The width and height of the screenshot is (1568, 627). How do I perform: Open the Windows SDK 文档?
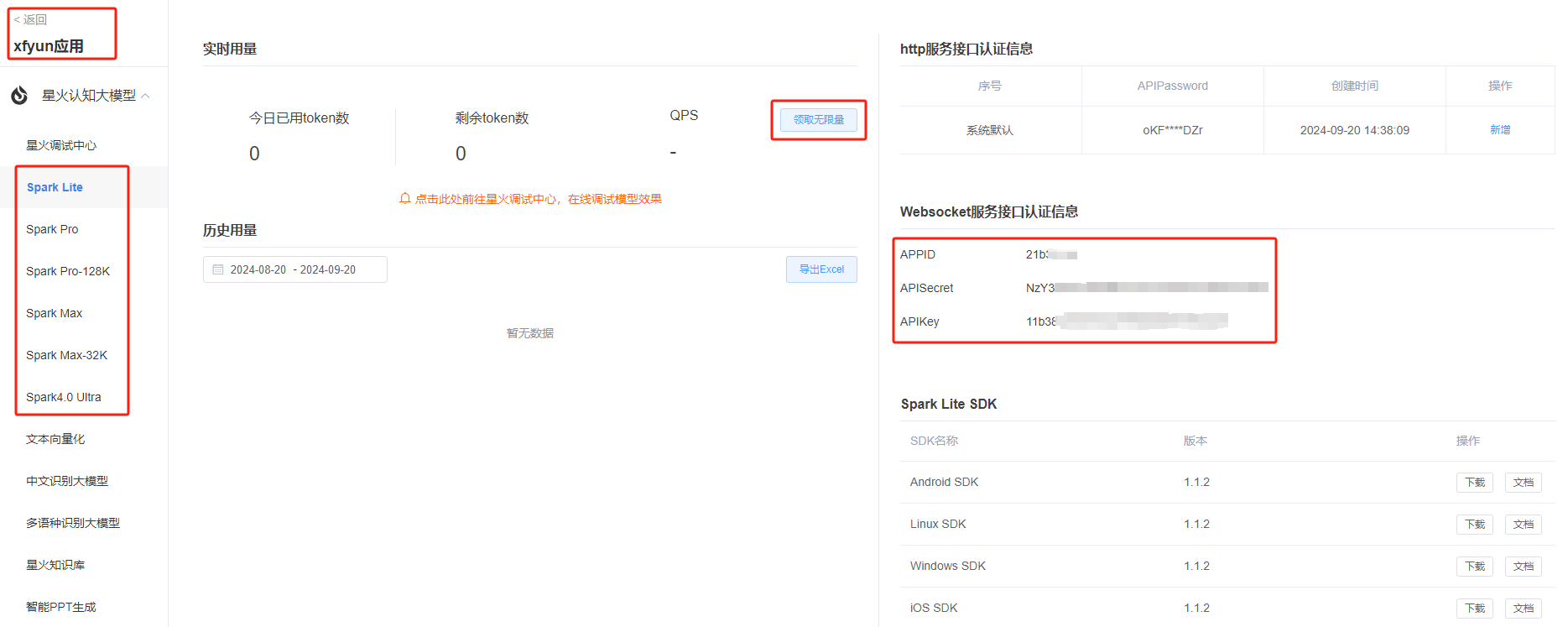1524,567
